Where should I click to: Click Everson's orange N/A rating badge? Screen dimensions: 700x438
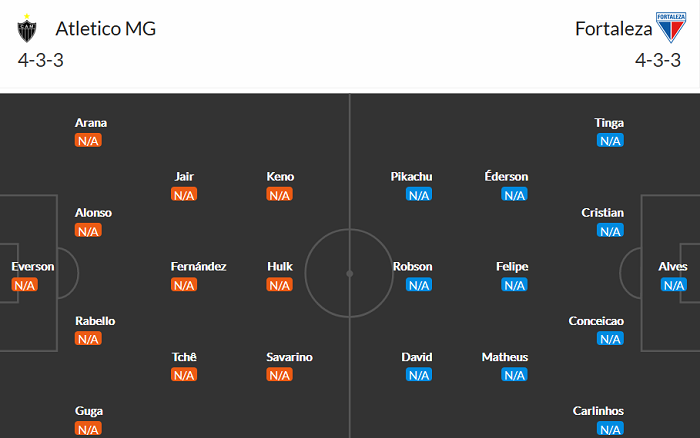[24, 285]
